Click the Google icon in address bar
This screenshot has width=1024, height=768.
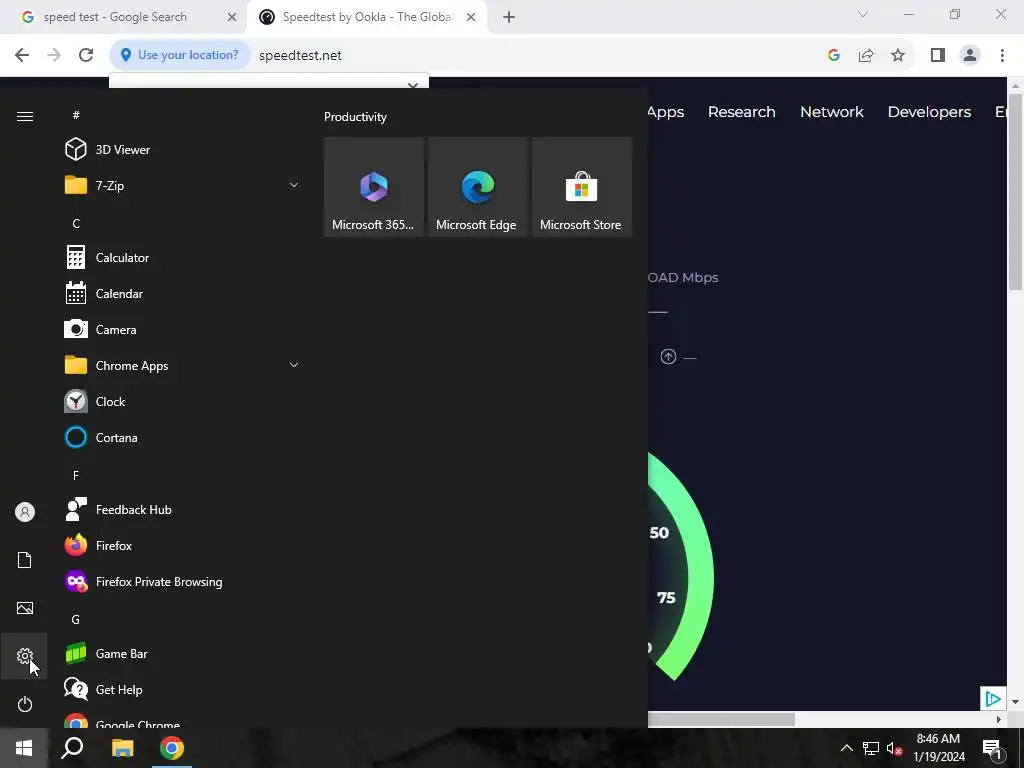pos(833,56)
